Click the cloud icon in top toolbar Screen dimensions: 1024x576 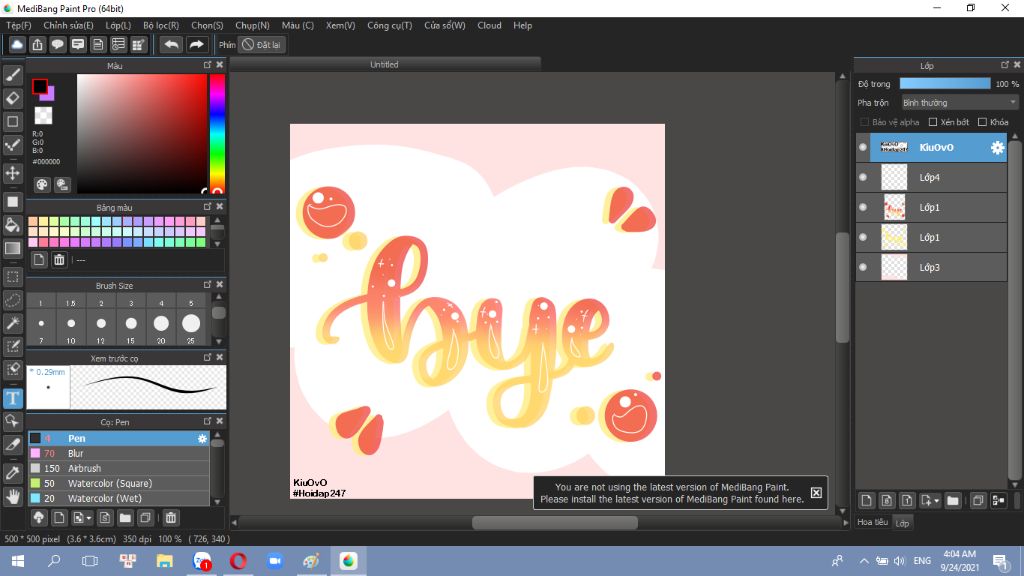[x=17, y=44]
